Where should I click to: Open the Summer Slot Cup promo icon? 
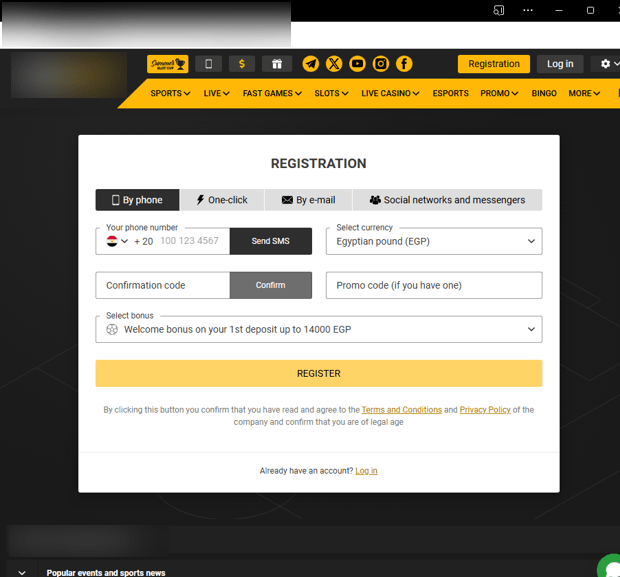click(168, 64)
